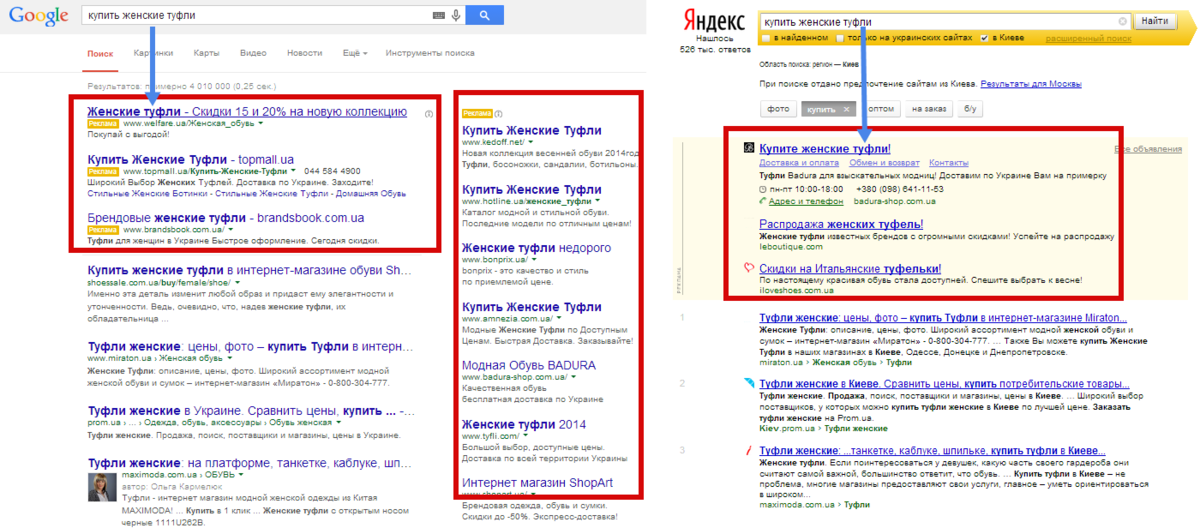The height and width of the screenshot is (528, 1200).
Task: Expand arrow next to www.miraton.ua URL
Action: [x=229, y=357]
